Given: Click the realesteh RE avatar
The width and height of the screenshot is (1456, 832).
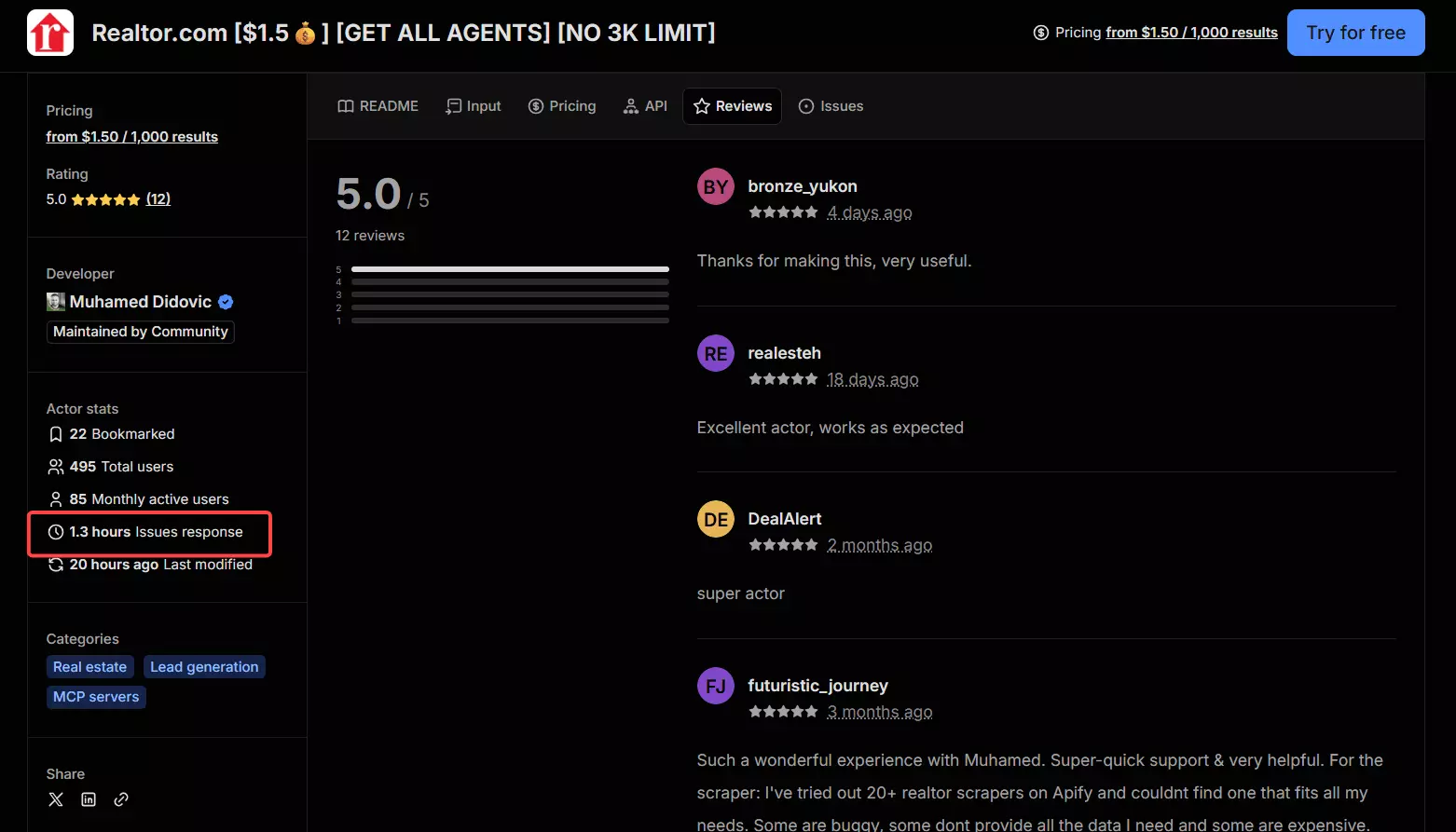Looking at the screenshot, I should click(716, 353).
